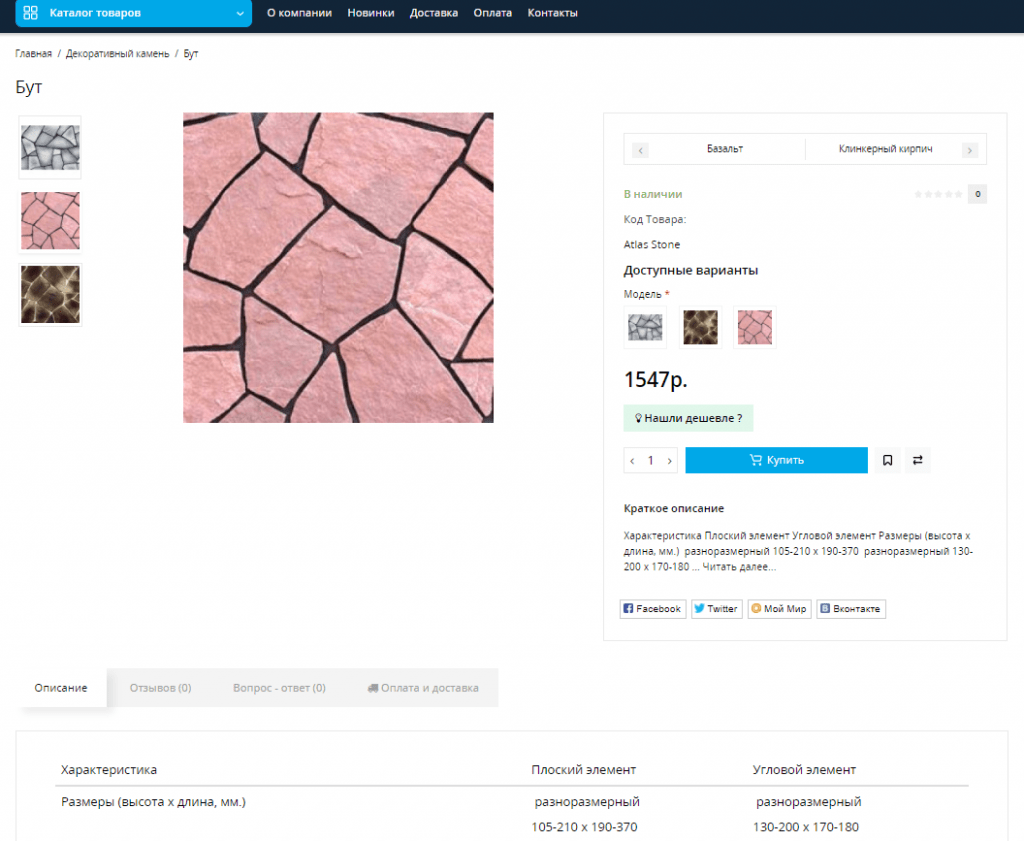Click the Купить button
Image resolution: width=1024 pixels, height=841 pixels.
click(776, 460)
